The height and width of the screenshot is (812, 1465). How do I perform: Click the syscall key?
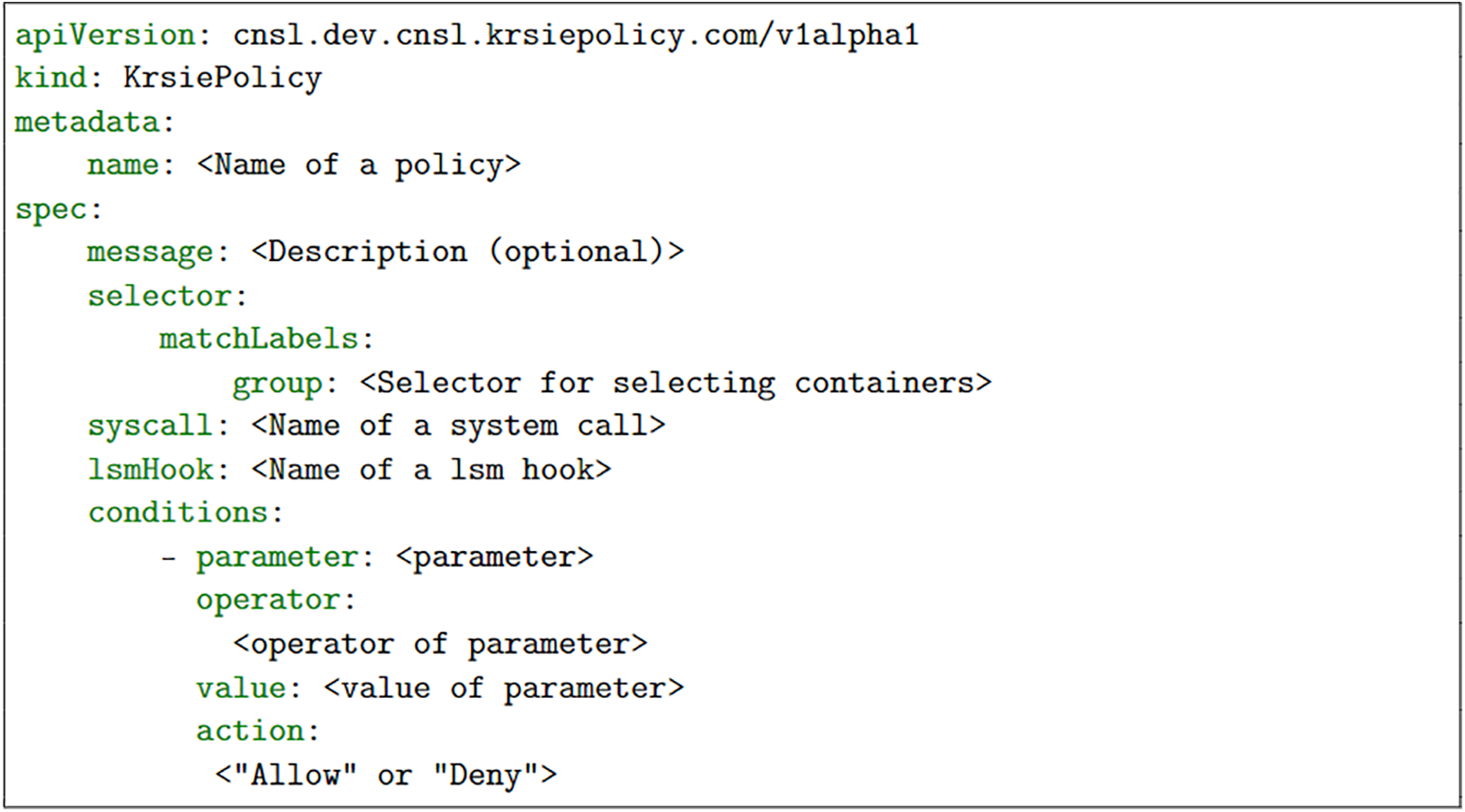click(149, 426)
